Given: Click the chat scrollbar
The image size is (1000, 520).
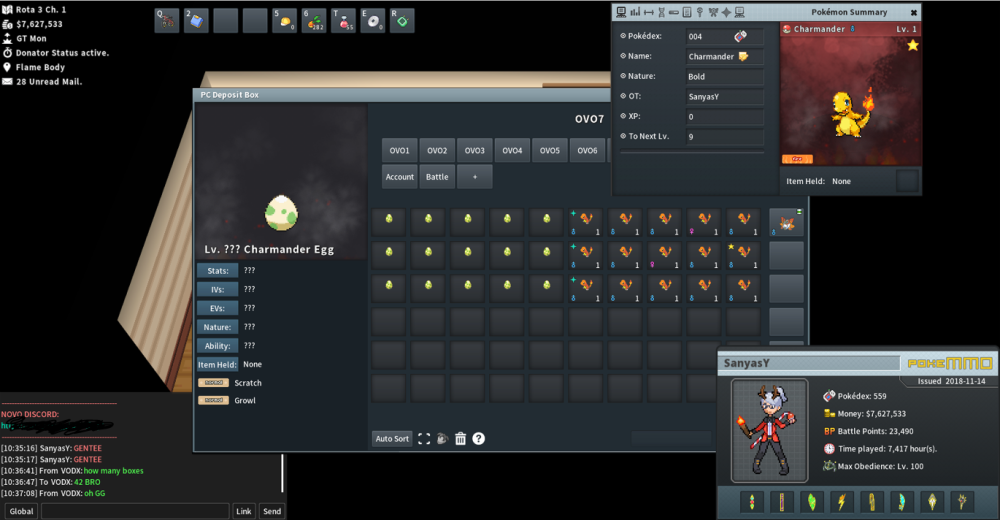Looking at the screenshot, I should tap(283, 473).
